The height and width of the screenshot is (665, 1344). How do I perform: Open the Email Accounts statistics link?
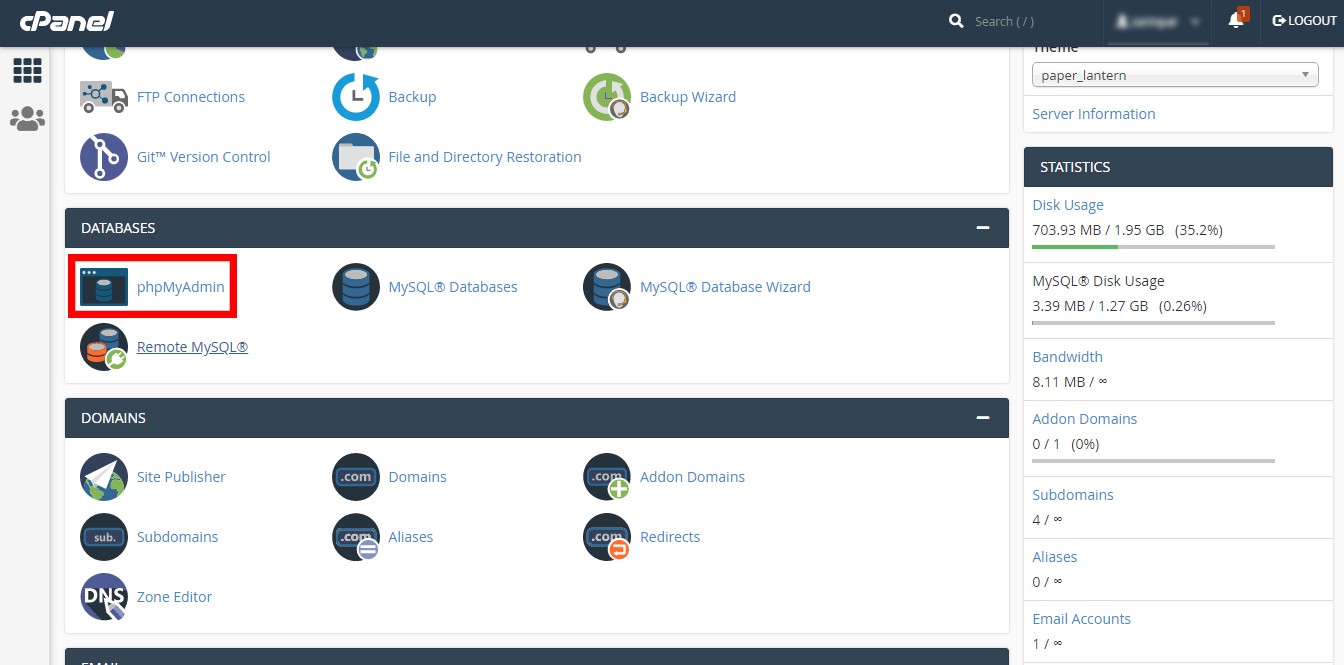pyautogui.click(x=1081, y=619)
